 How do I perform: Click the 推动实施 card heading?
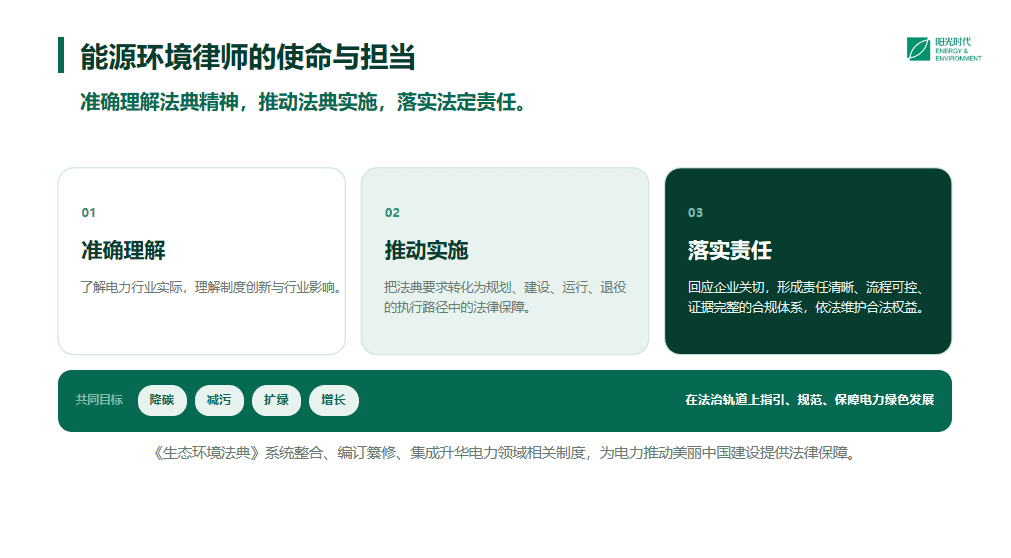click(x=426, y=250)
